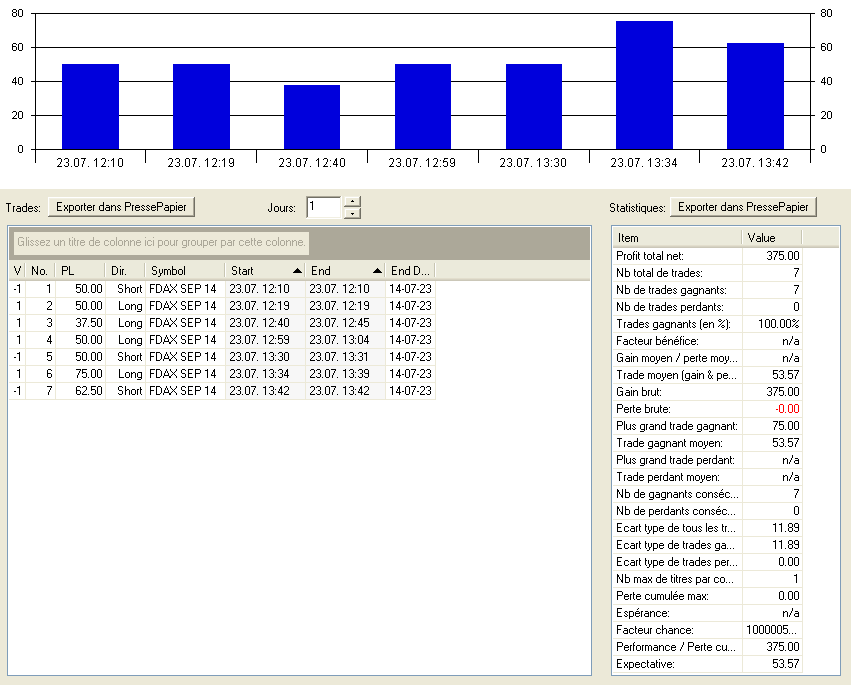Click the No. column header

(41, 271)
